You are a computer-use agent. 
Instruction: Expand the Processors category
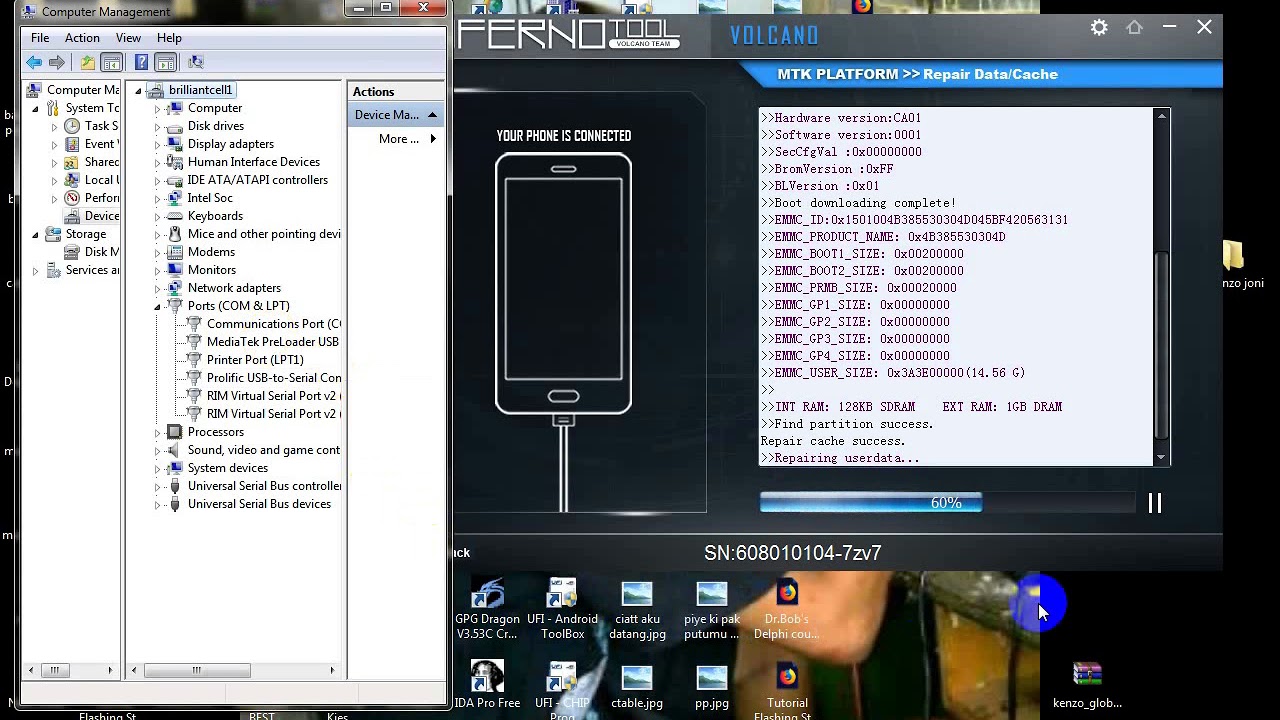point(157,432)
